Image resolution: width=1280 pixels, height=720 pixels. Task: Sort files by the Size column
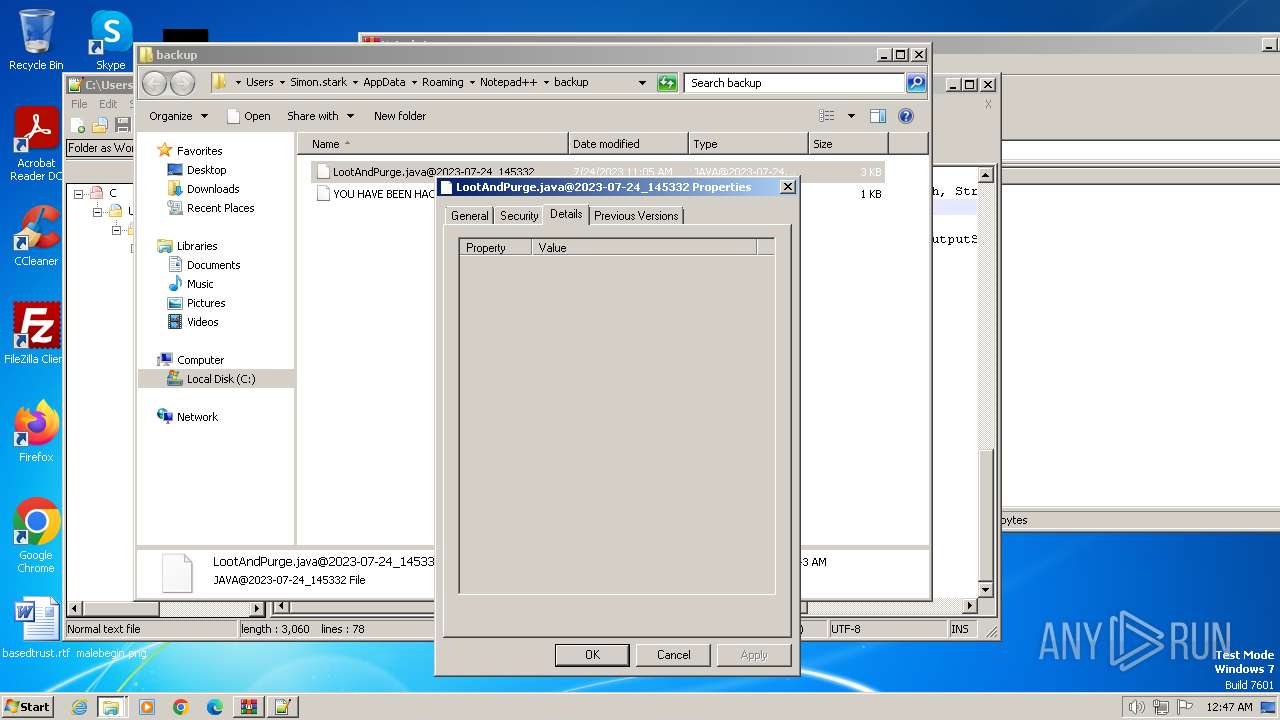[x=848, y=144]
